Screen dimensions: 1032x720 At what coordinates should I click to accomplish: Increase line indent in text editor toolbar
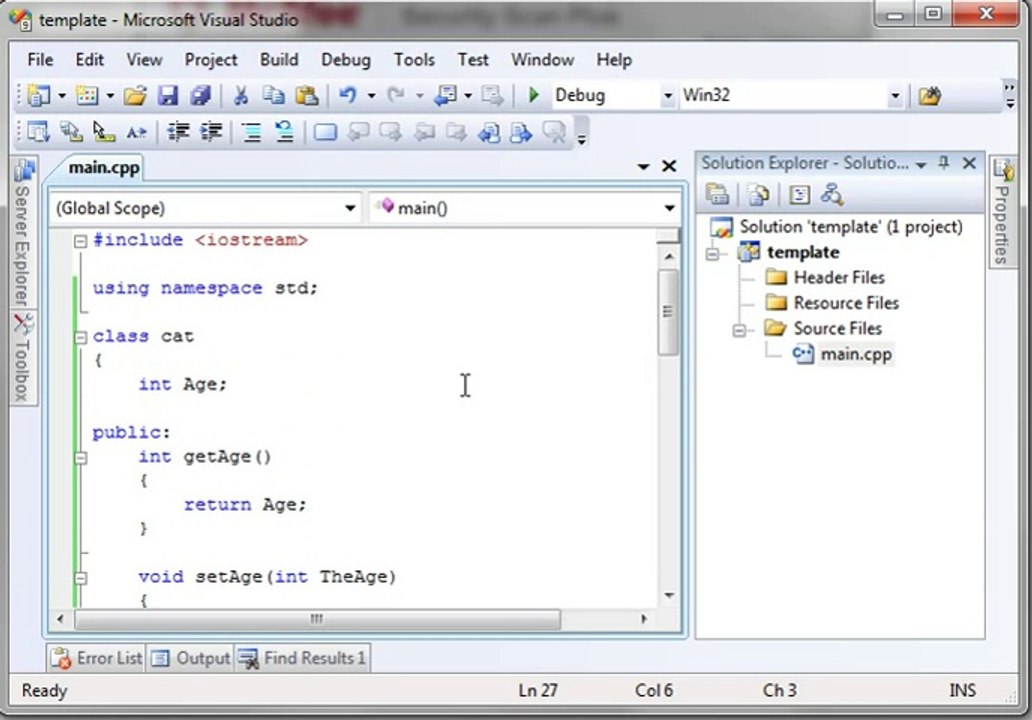tap(211, 132)
